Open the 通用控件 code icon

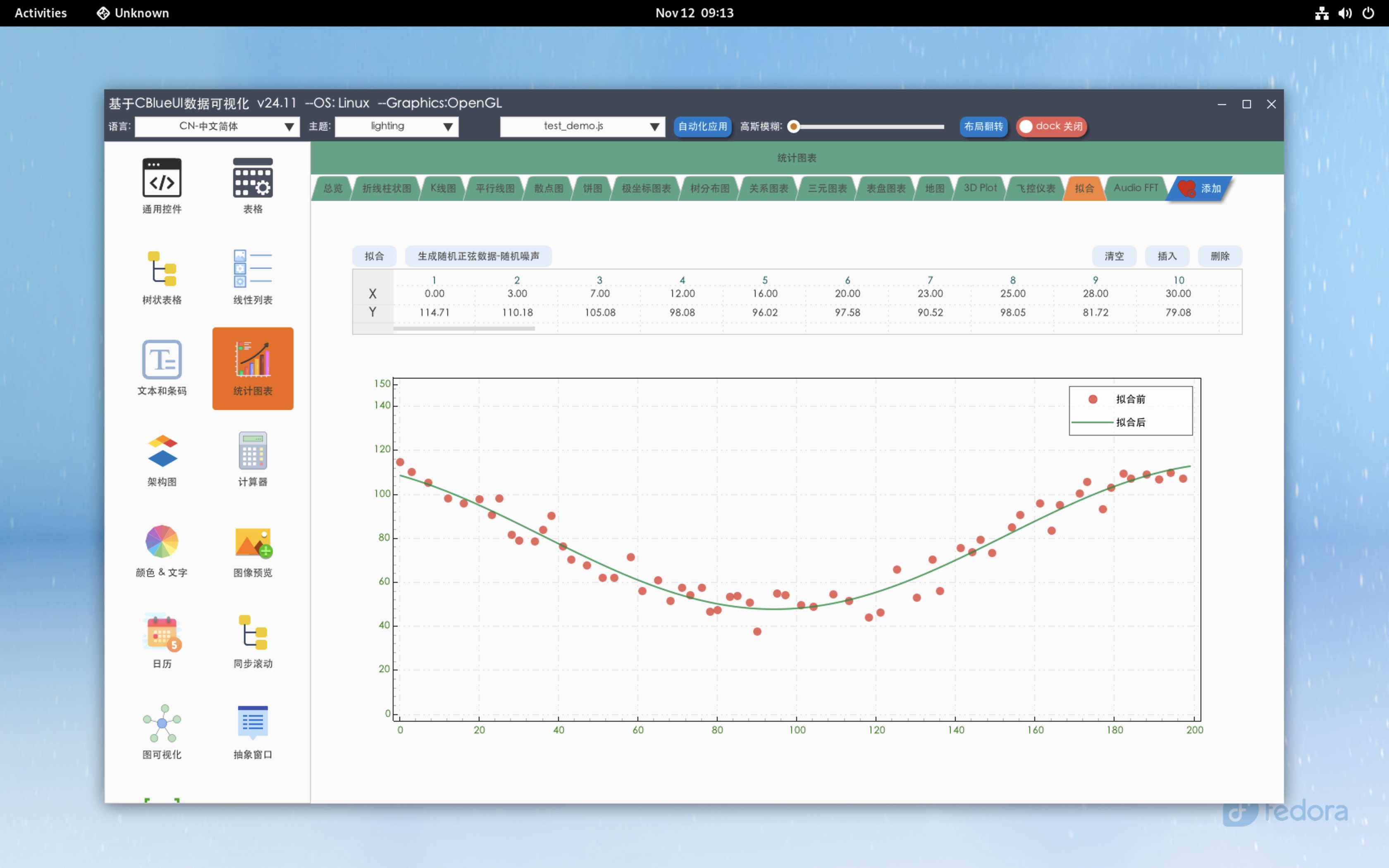pos(162,178)
